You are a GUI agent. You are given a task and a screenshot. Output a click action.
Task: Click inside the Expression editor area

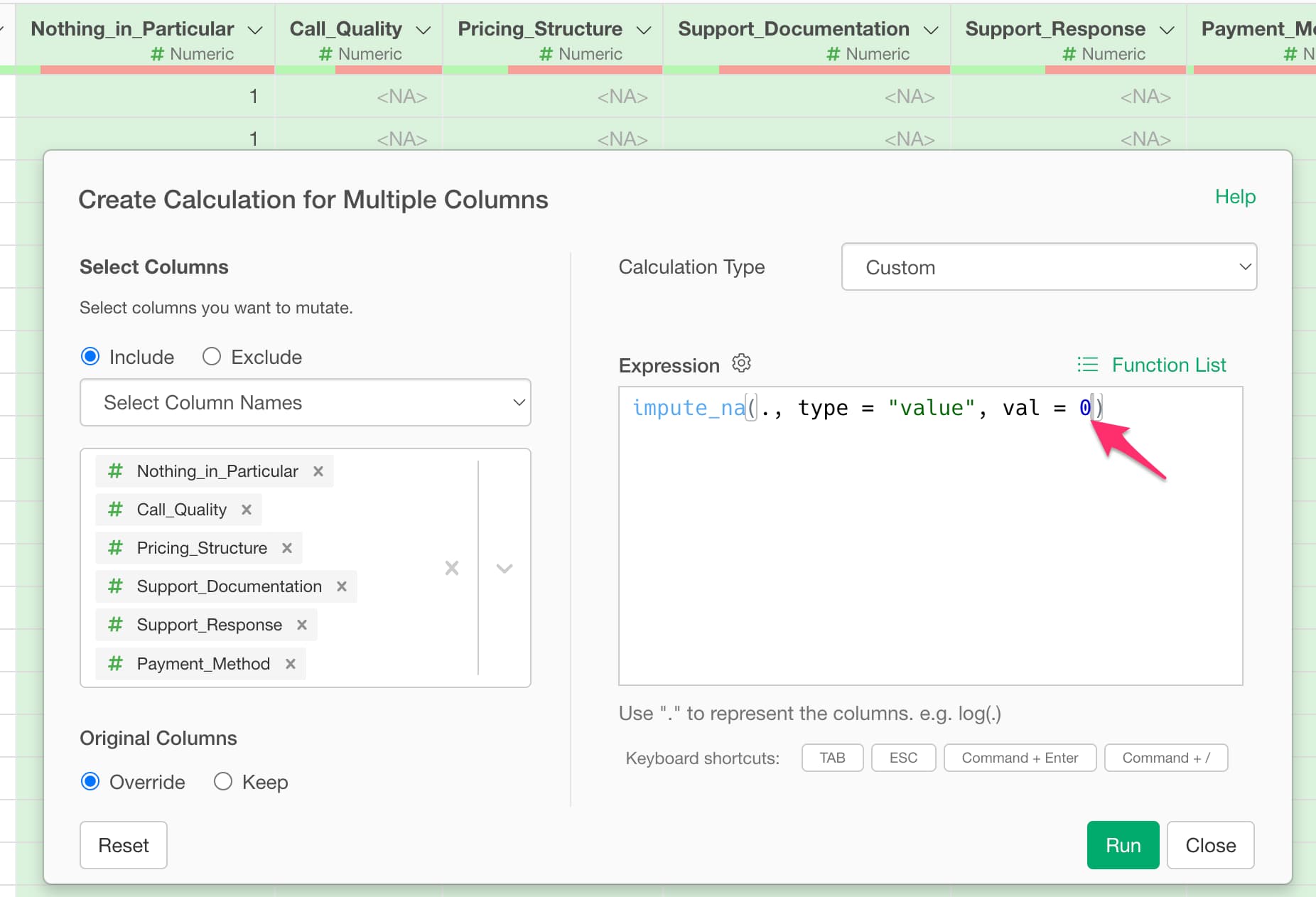click(x=929, y=554)
